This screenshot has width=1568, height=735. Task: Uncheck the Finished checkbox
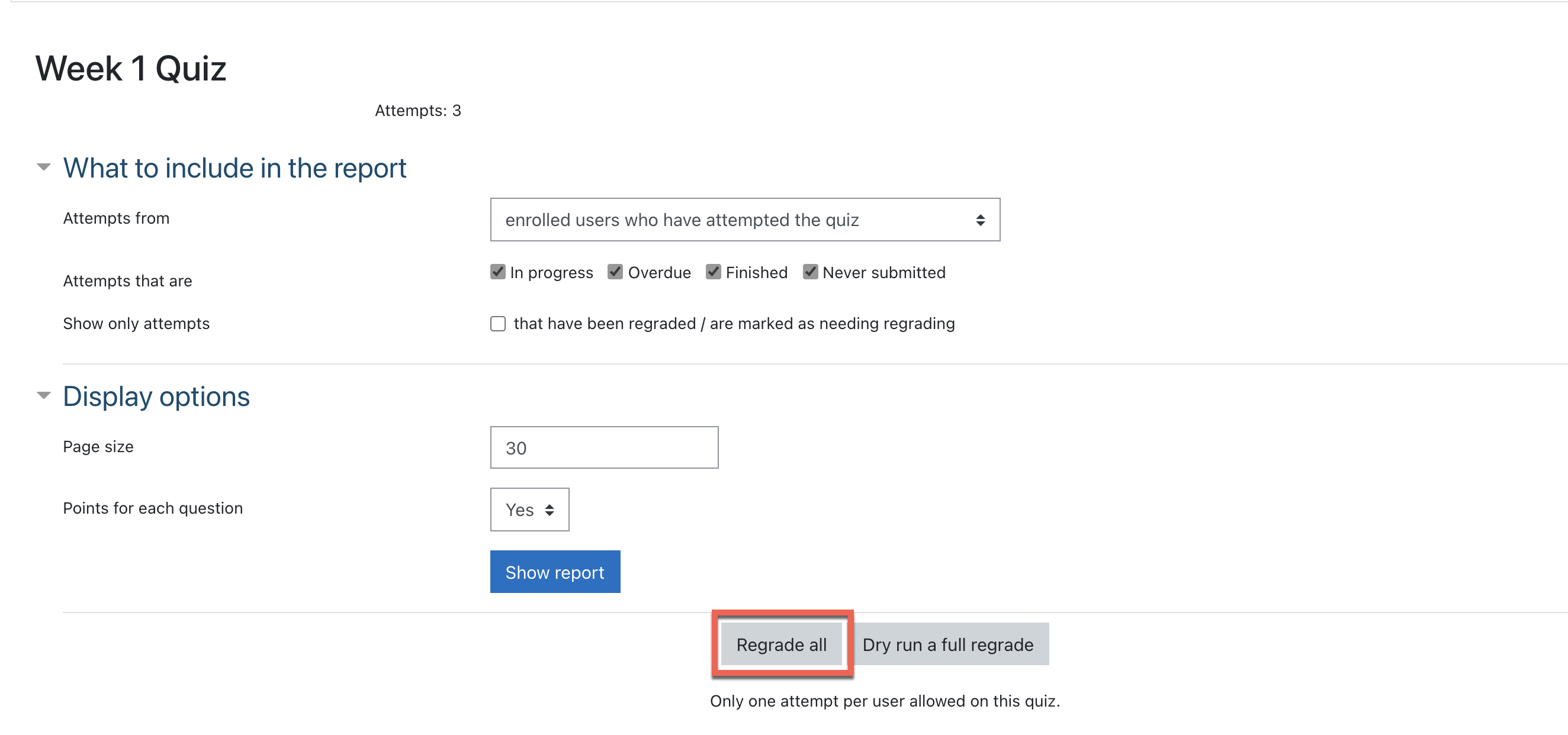point(714,272)
